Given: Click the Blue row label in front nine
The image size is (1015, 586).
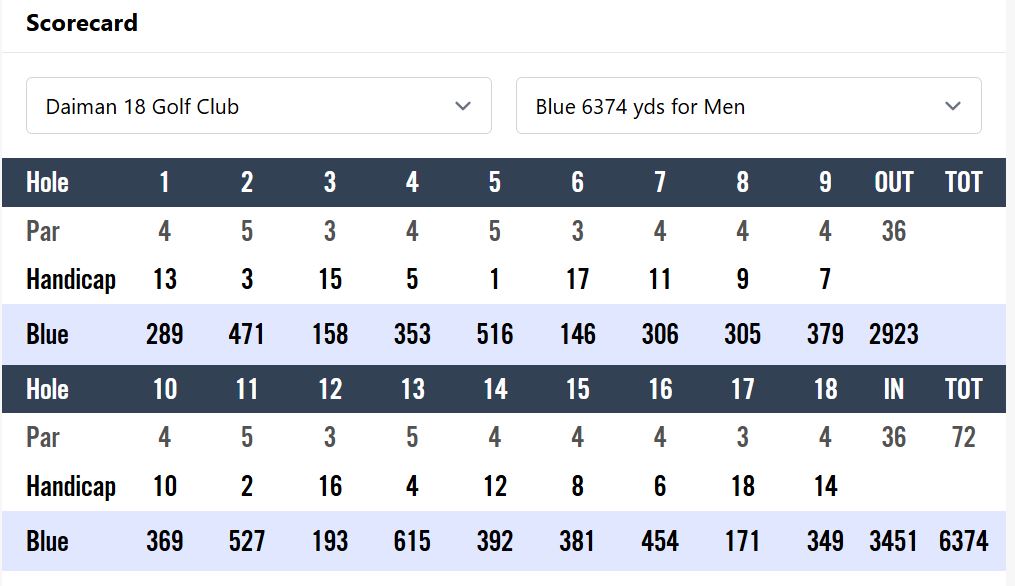Looking at the screenshot, I should pyautogui.click(x=47, y=334).
